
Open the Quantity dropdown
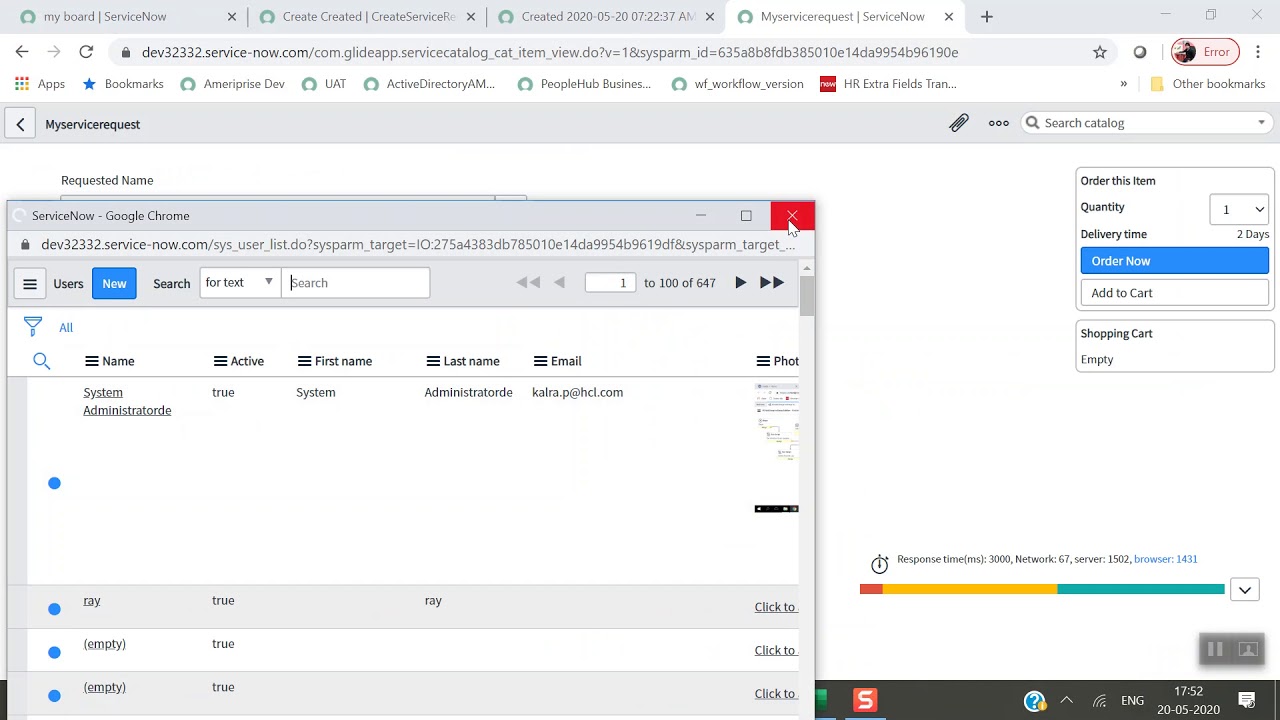(x=1240, y=209)
